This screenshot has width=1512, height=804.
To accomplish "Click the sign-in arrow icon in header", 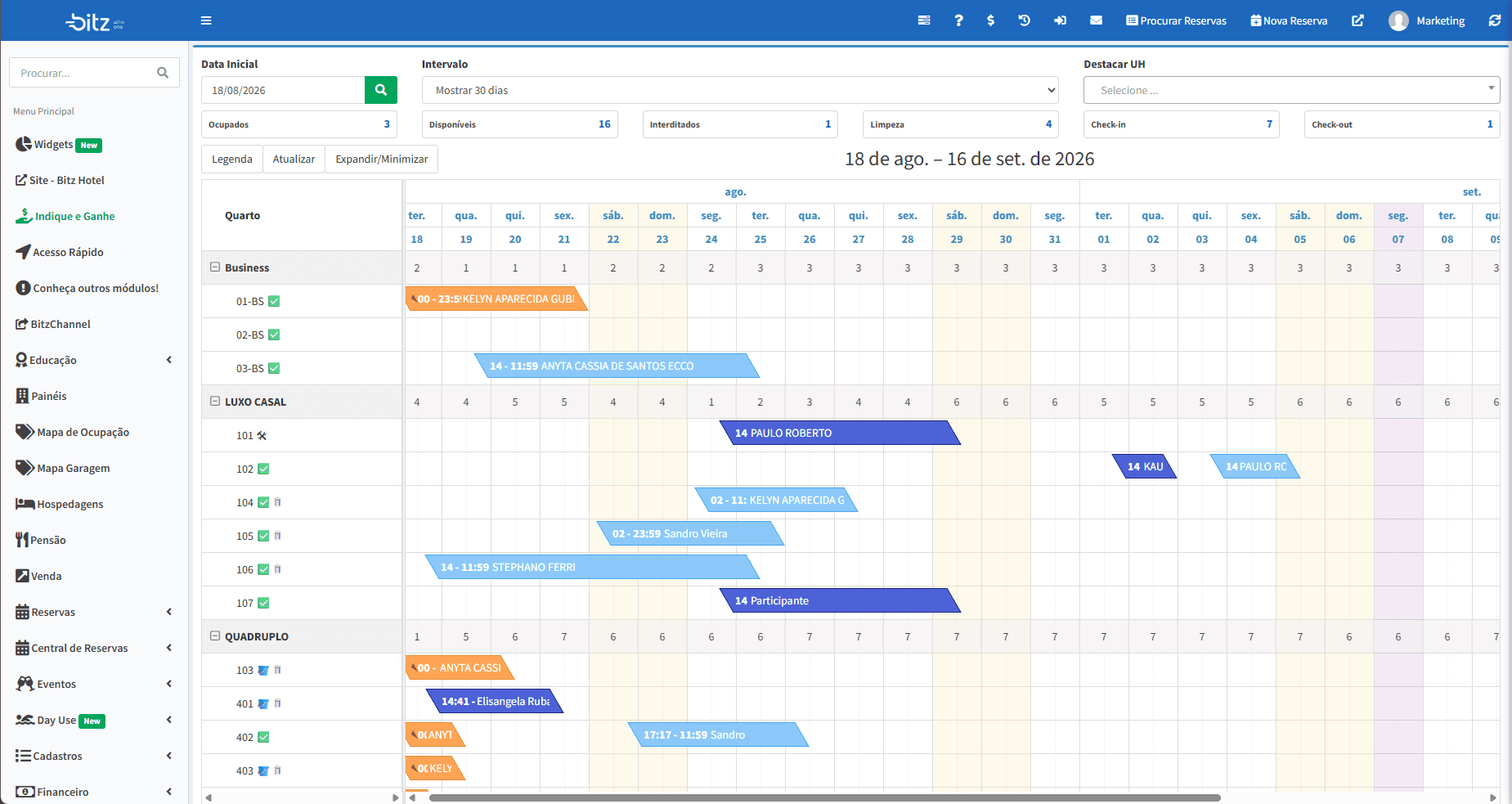I will [1060, 20].
